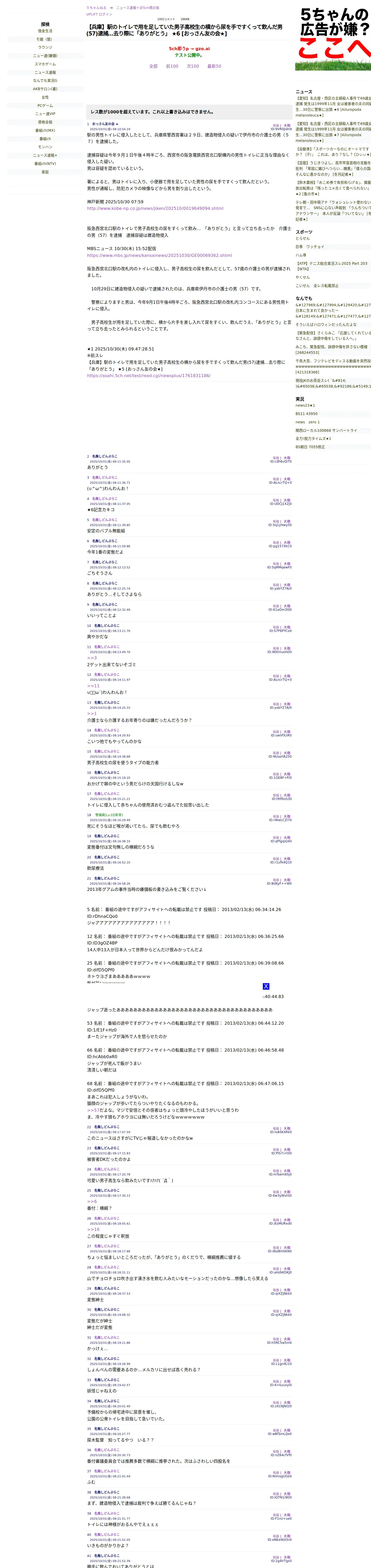The height and width of the screenshot is (1568, 371).
Task: Open the 家庭 board
Action: tap(45, 172)
